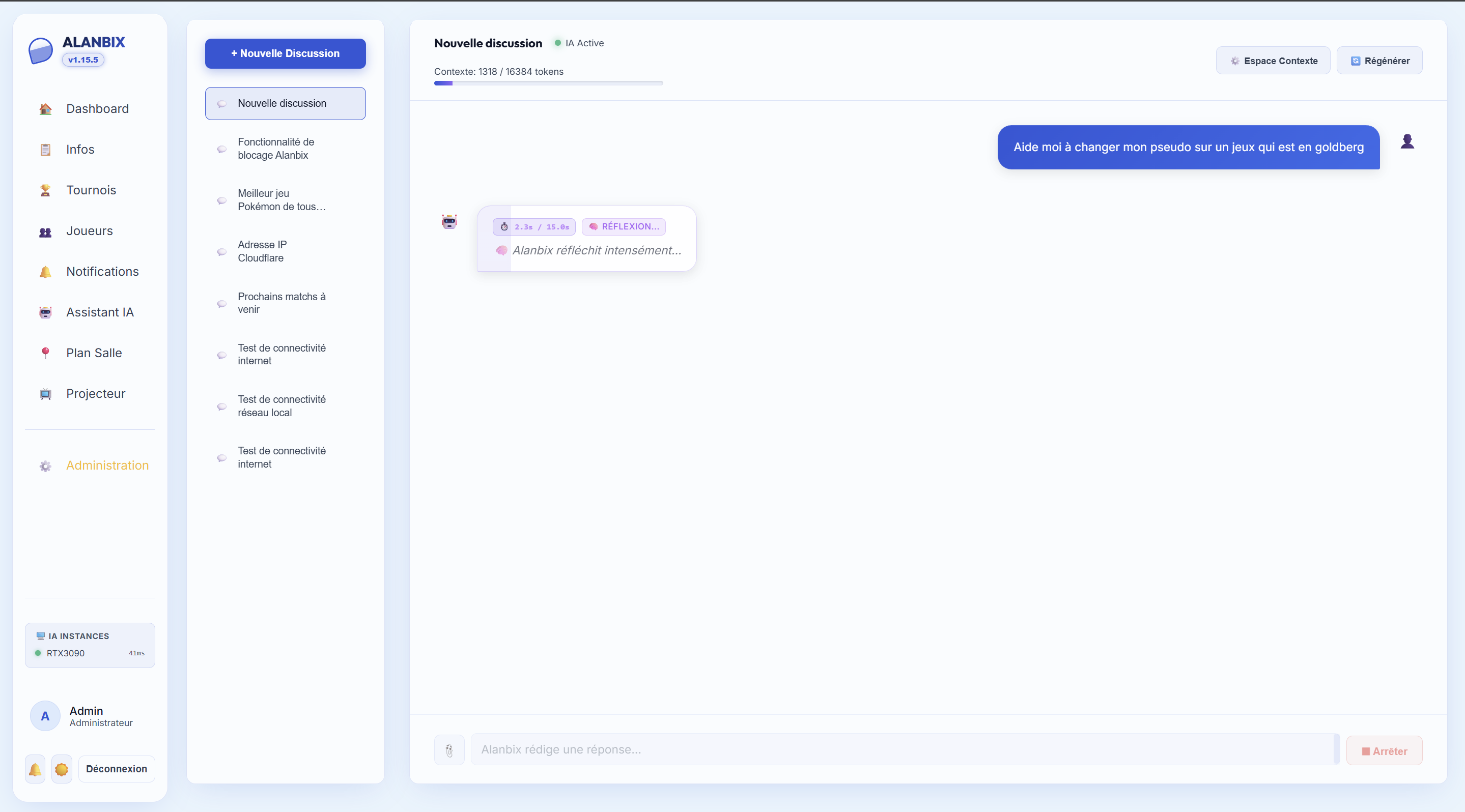Click the Notifications bell icon in sidebar menu
The image size is (1465, 812).
point(45,272)
